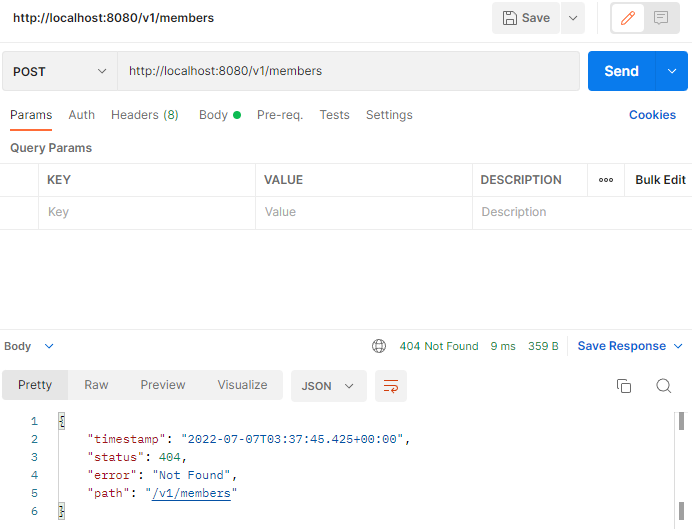Click the 9 ms response time

(x=503, y=346)
